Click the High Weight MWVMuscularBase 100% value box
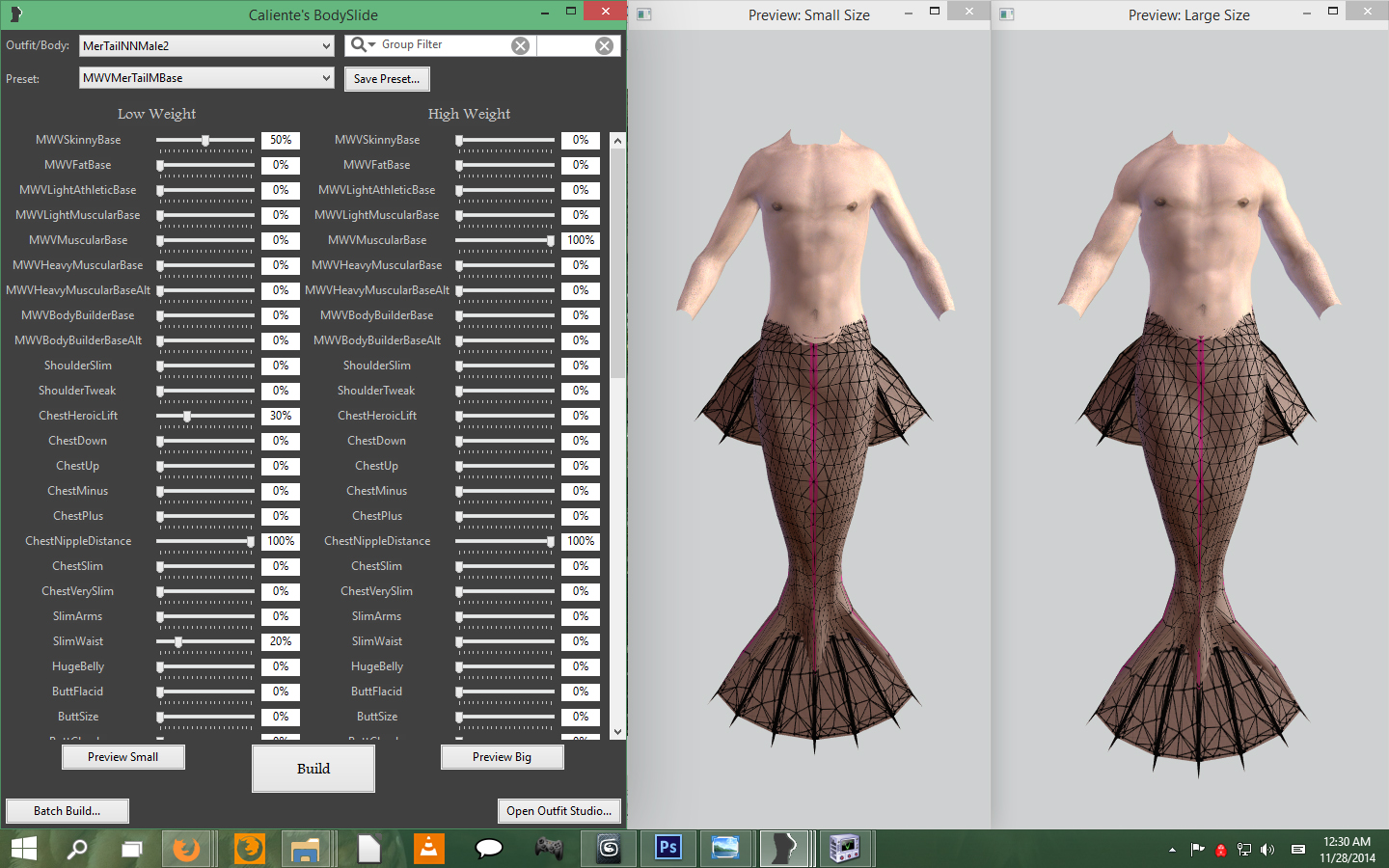The image size is (1389, 868). [x=581, y=241]
